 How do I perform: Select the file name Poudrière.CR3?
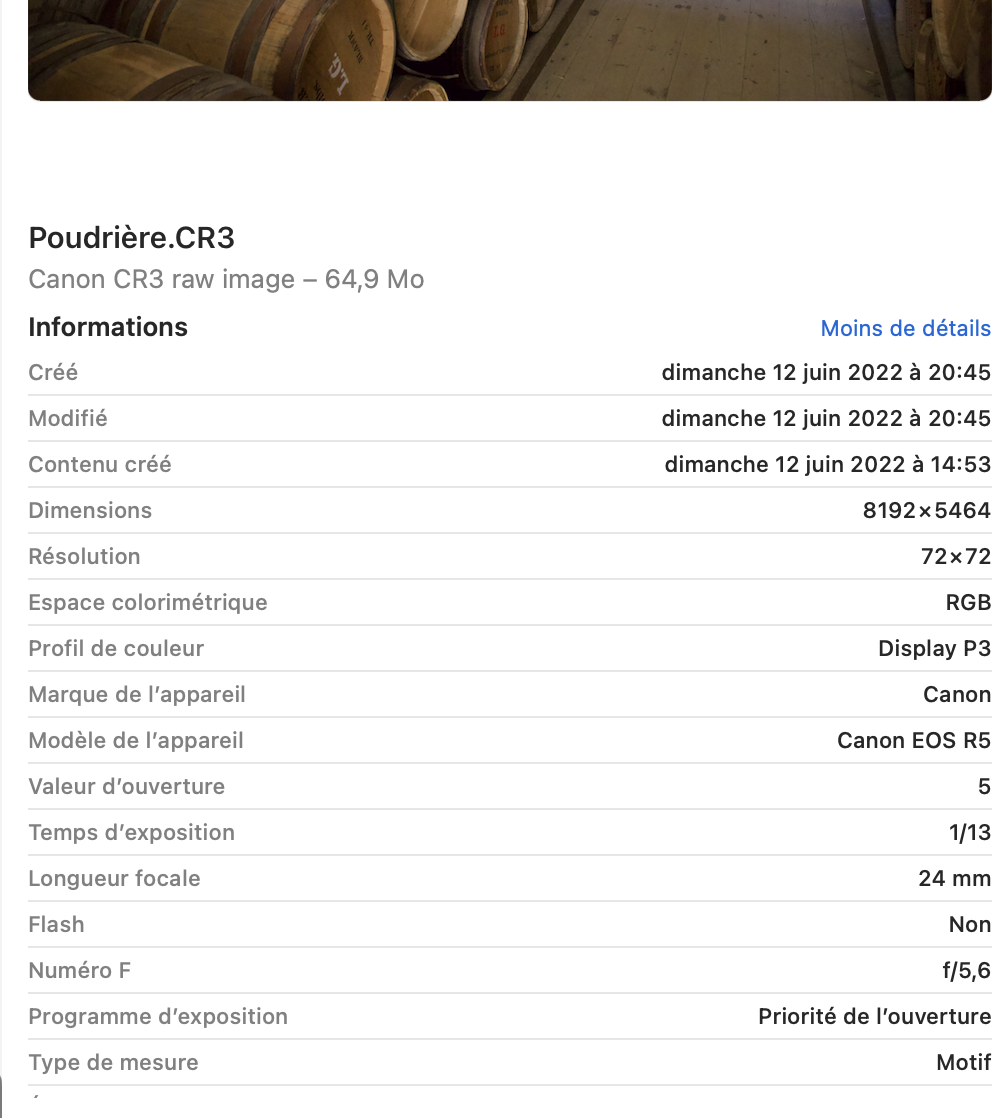pyautogui.click(x=132, y=238)
